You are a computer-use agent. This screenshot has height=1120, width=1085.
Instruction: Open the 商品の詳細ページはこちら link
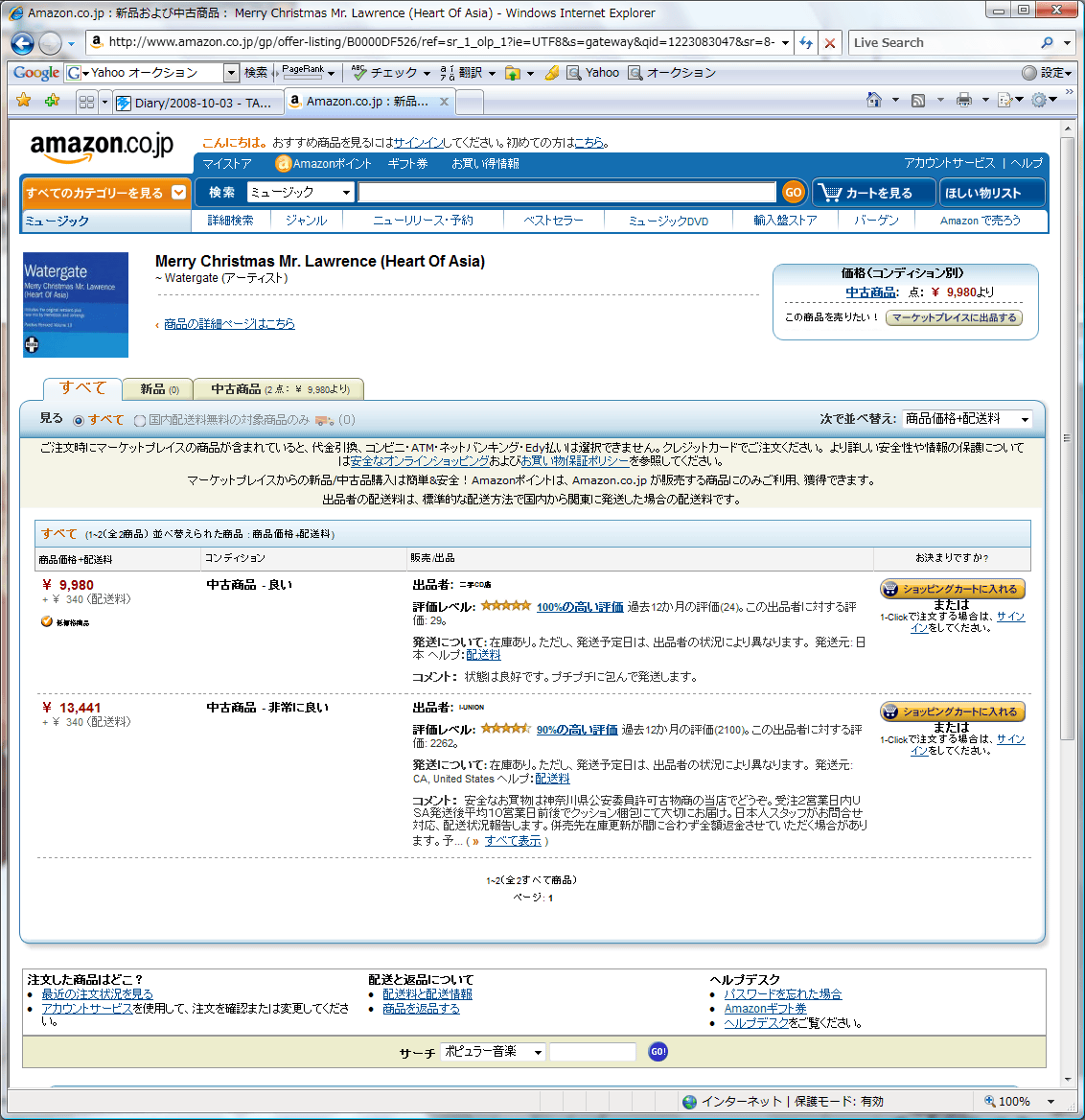(x=229, y=324)
